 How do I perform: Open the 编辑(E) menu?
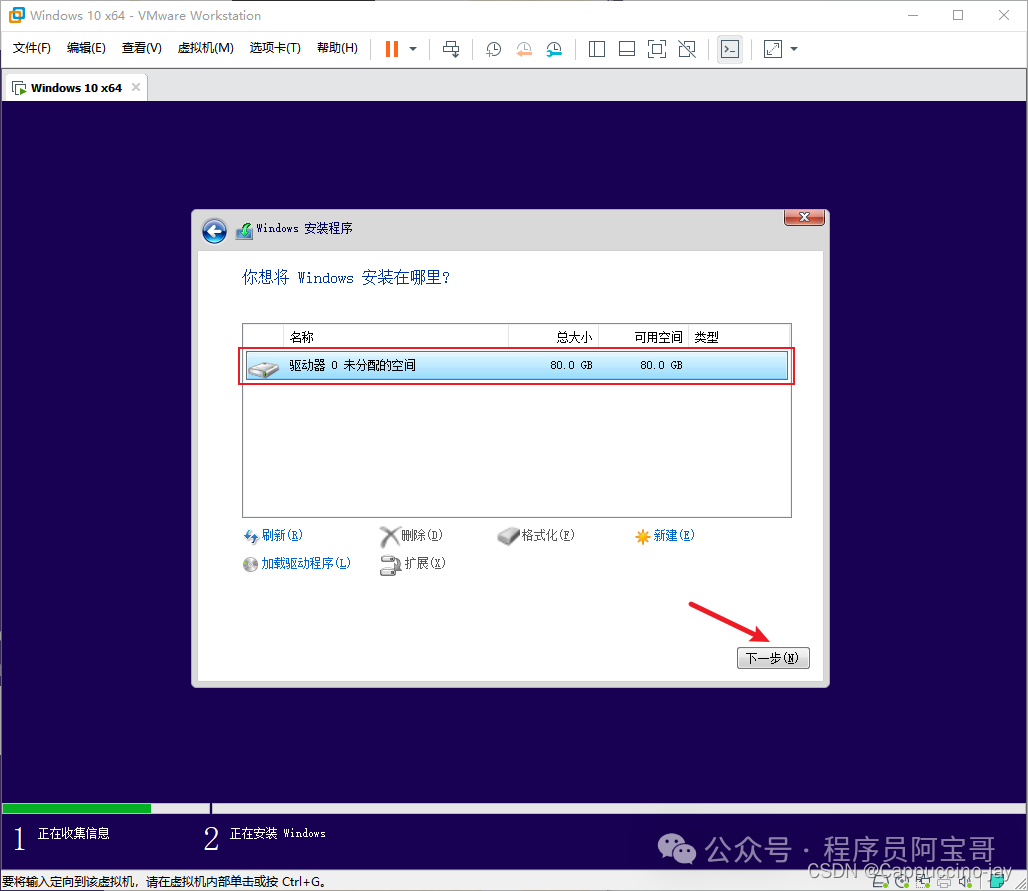[86, 48]
